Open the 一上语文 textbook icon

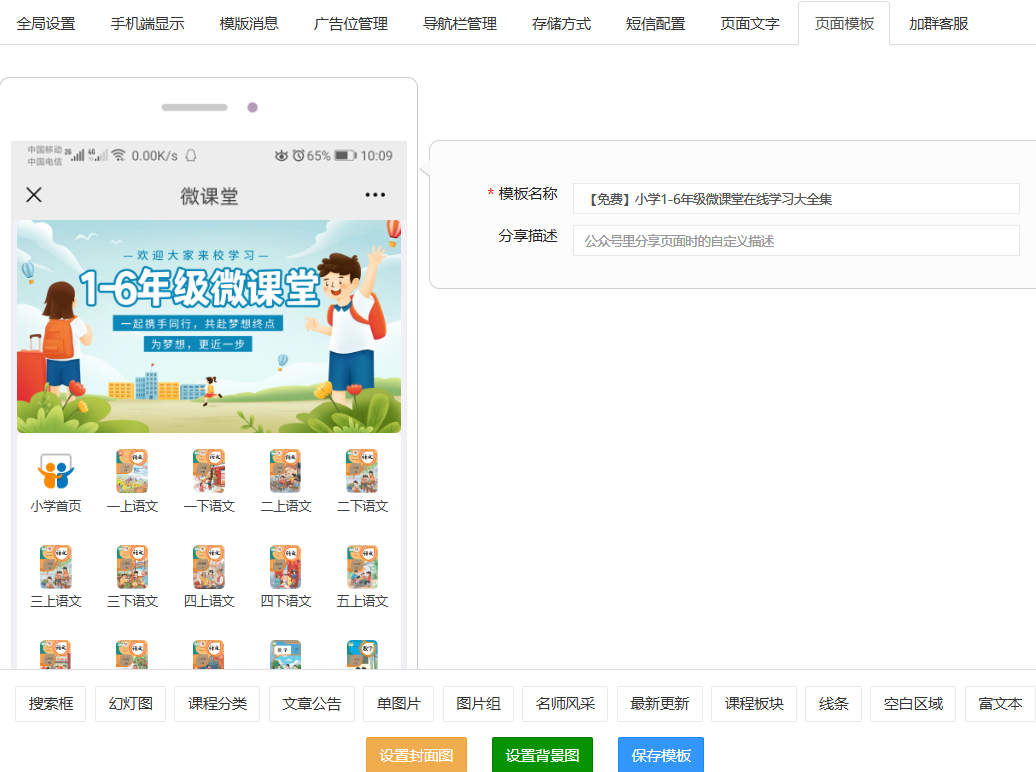click(132, 471)
